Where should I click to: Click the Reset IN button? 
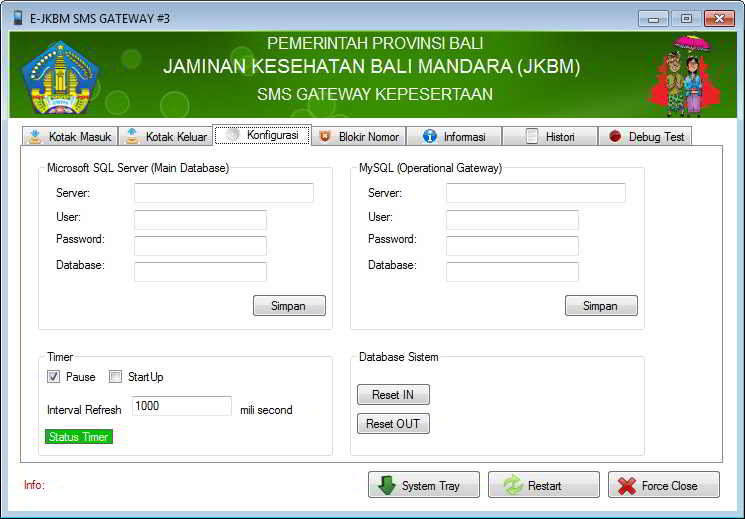click(393, 395)
